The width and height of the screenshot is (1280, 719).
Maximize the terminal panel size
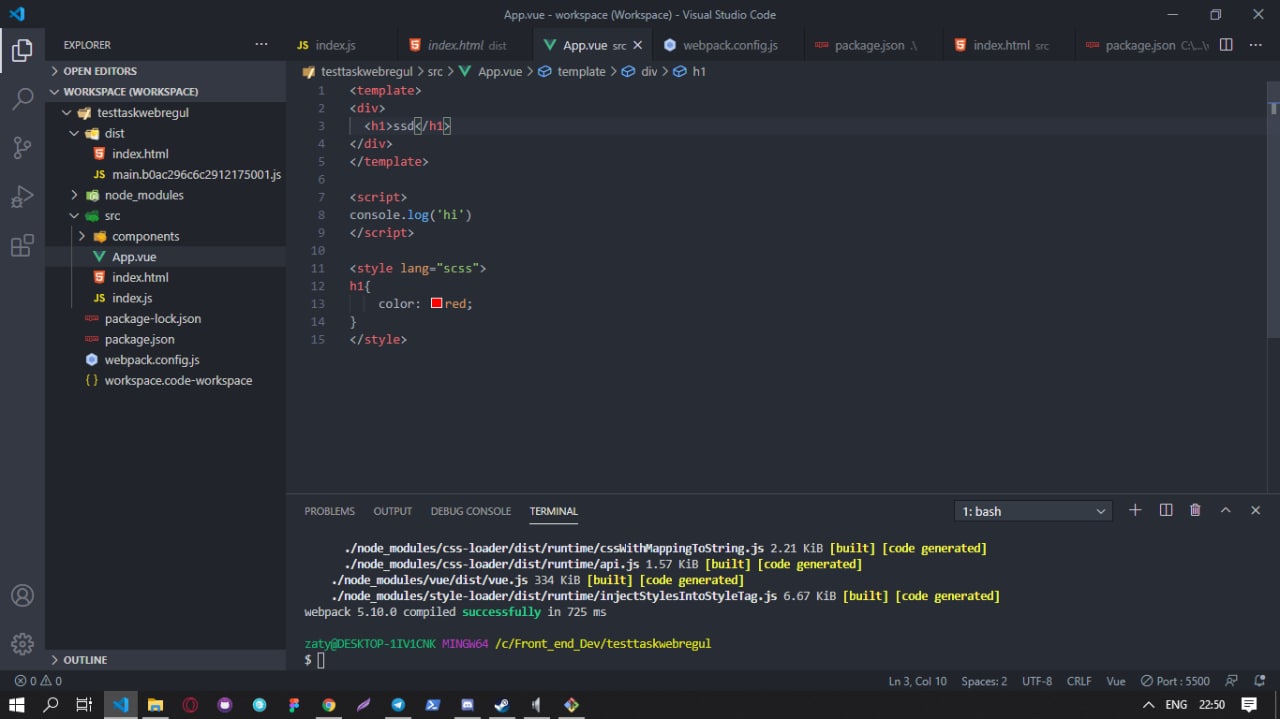coord(1225,510)
